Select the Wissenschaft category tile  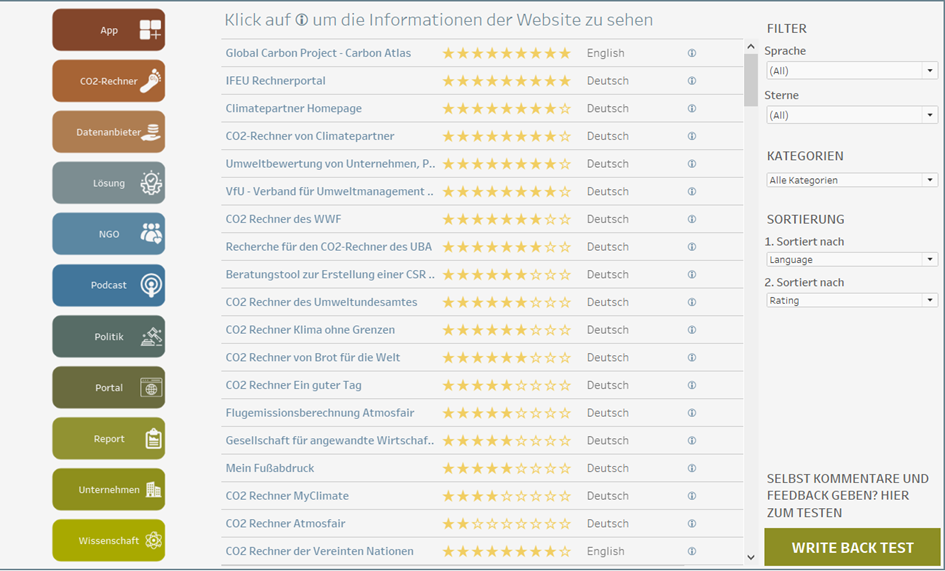[109, 540]
